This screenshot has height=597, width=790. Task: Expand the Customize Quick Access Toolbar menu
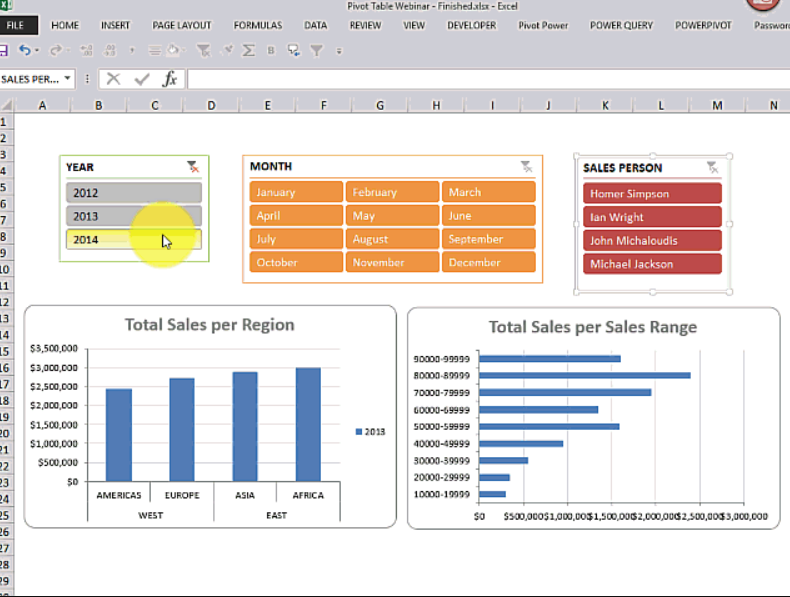339,51
